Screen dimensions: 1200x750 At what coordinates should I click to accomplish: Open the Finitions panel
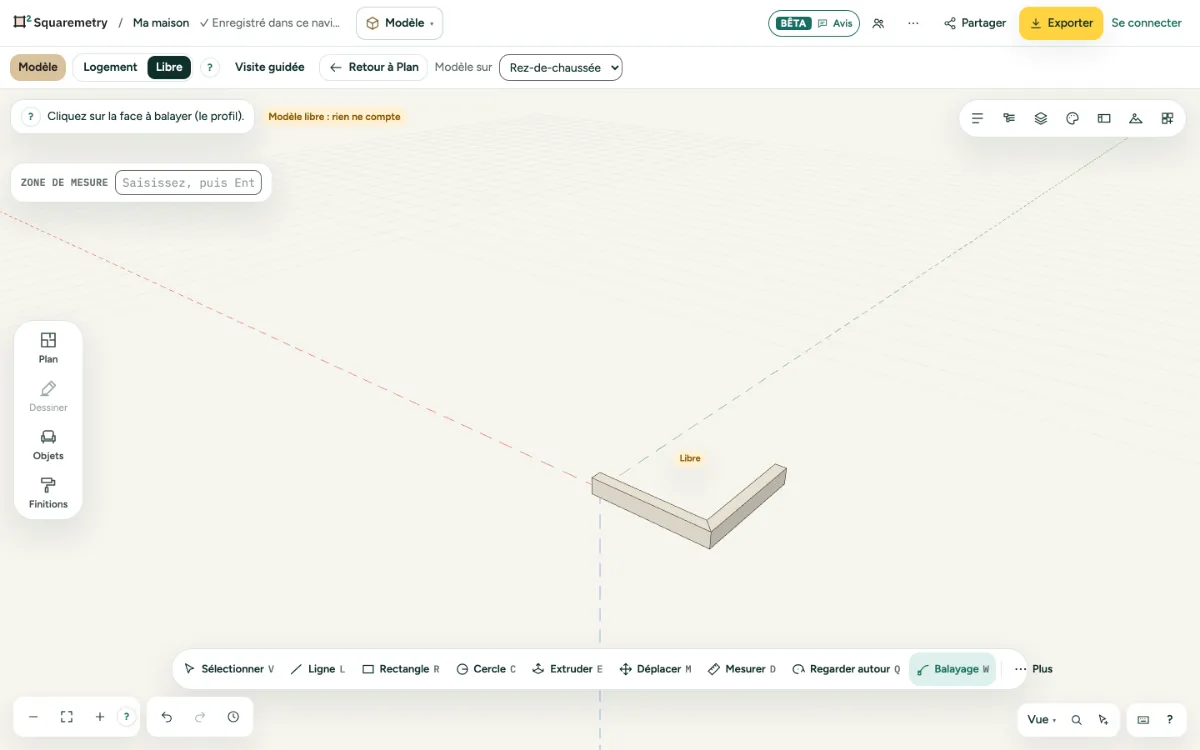click(x=48, y=493)
